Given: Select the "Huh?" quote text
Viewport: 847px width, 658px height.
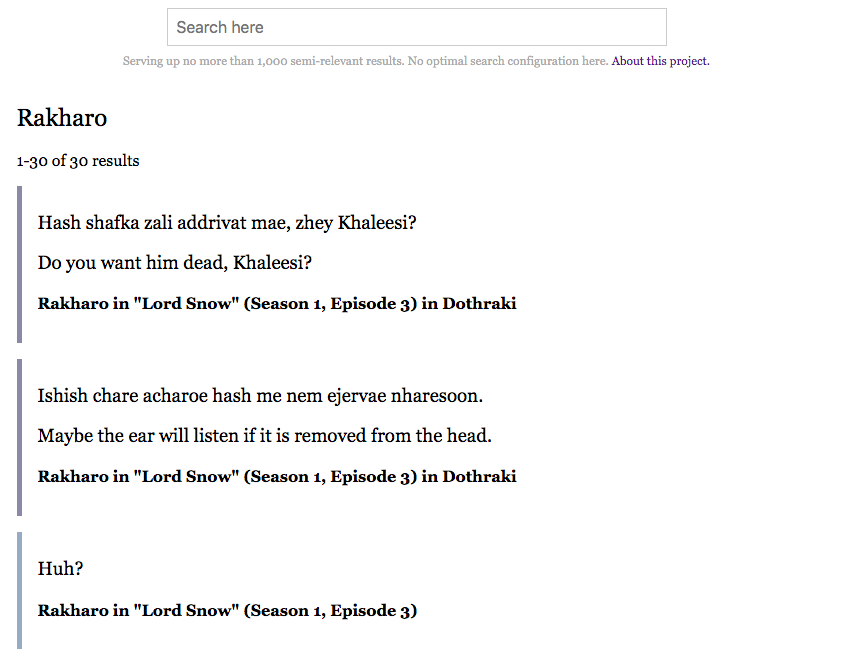Looking at the screenshot, I should pyautogui.click(x=60, y=568).
